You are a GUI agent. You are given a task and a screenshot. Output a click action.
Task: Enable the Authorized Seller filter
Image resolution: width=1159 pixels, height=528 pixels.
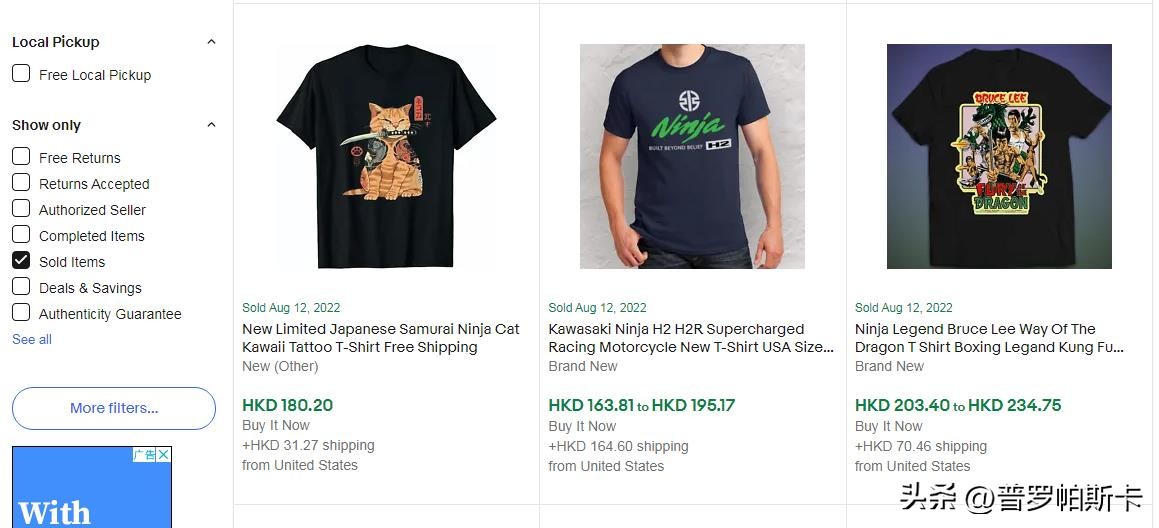(21, 209)
